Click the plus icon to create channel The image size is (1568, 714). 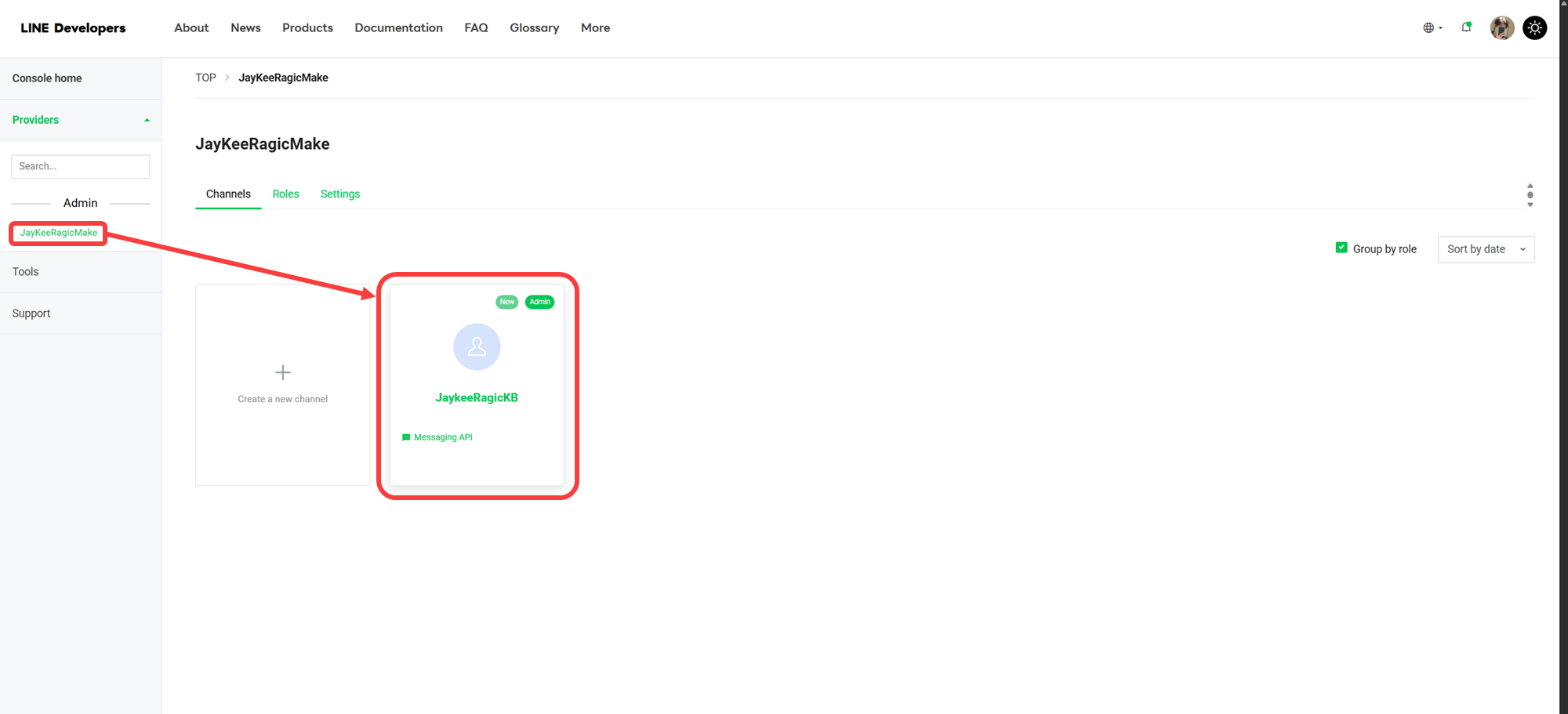(283, 372)
